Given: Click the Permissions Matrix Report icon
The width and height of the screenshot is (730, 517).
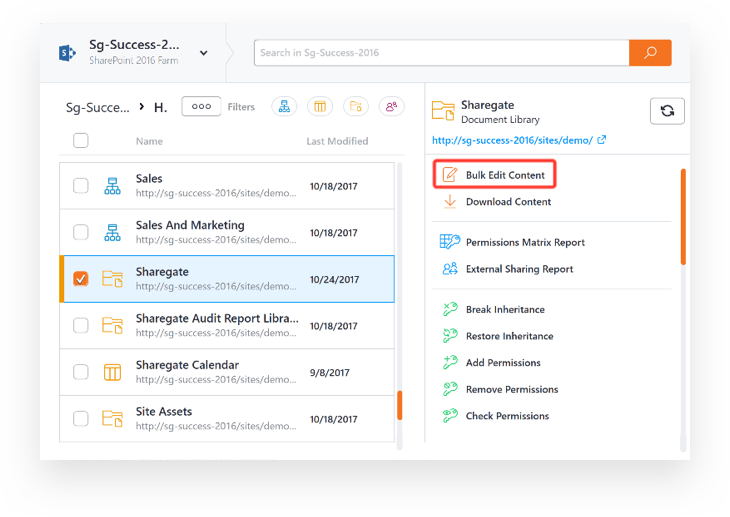Looking at the screenshot, I should tap(450, 242).
